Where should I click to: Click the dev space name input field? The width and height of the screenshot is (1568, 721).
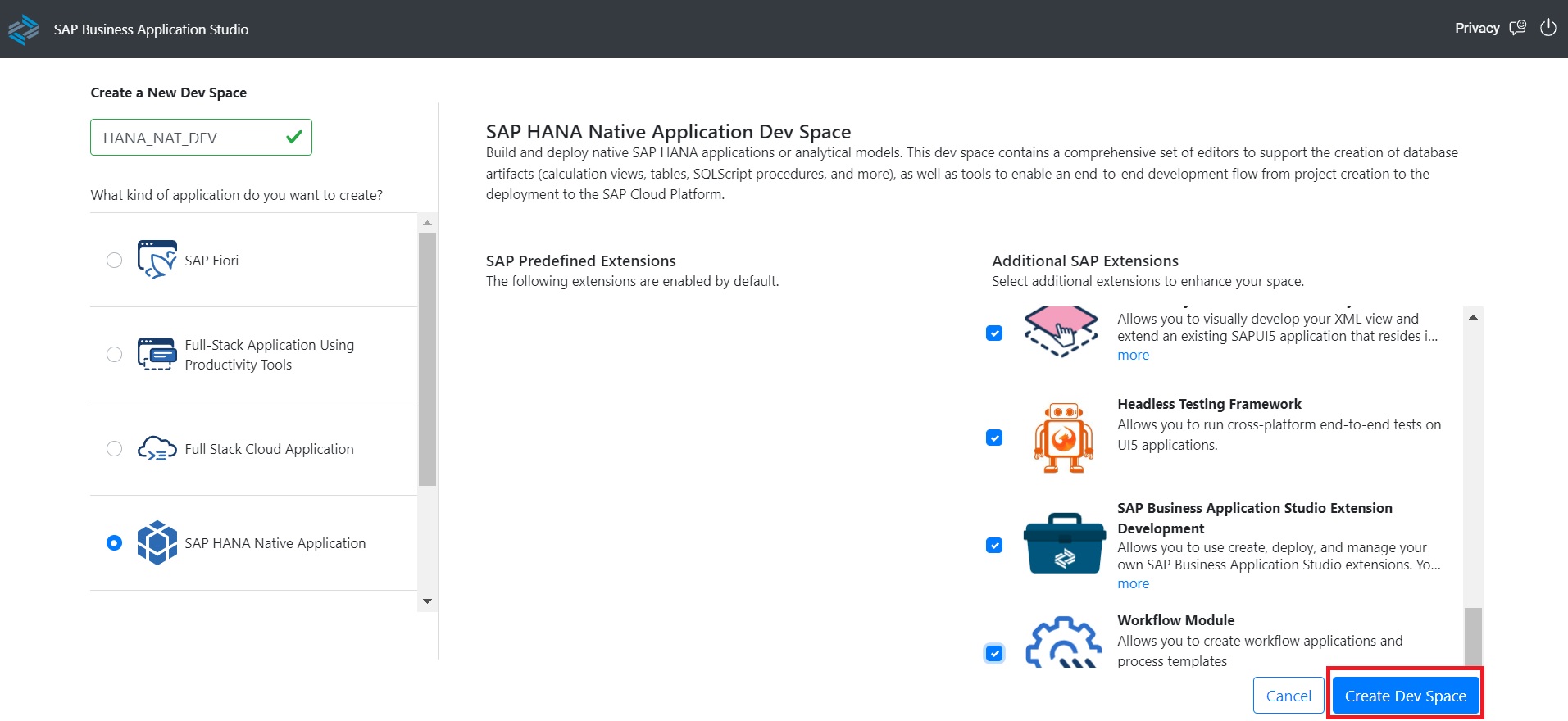pyautogui.click(x=189, y=138)
